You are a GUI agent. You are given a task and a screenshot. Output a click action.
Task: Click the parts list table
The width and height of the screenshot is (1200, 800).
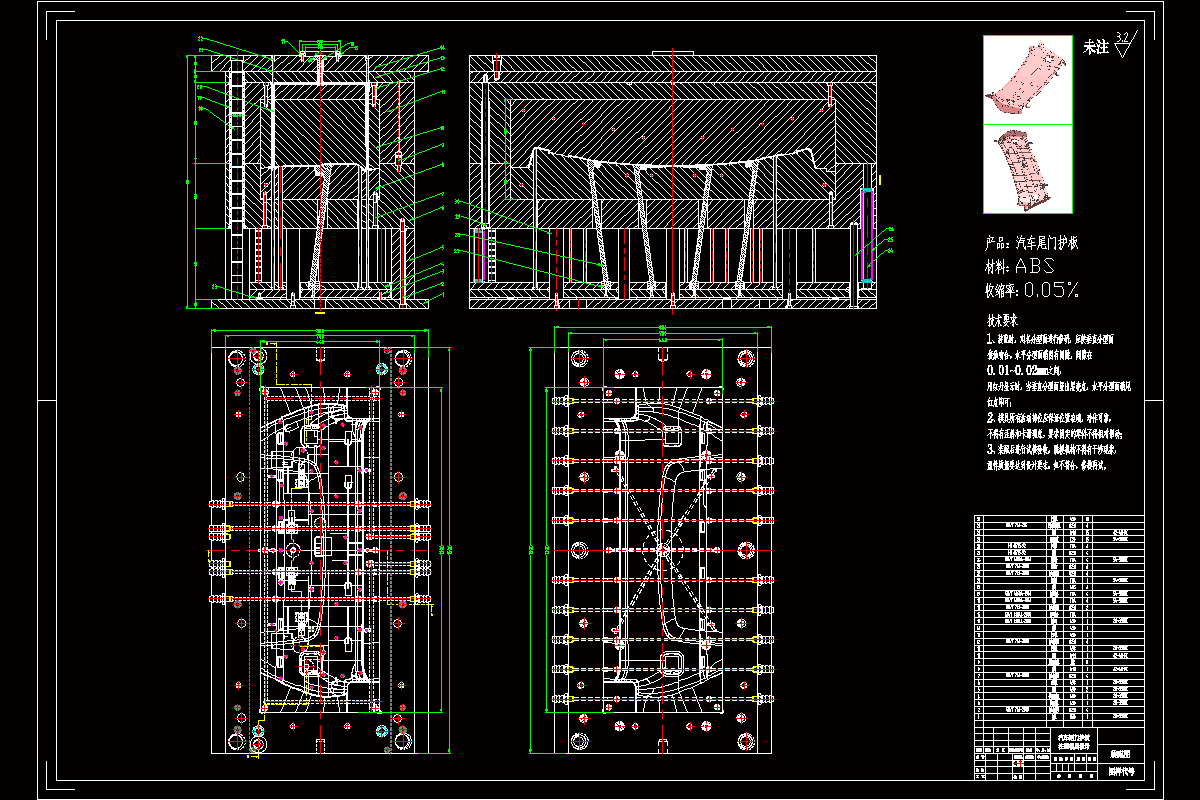pyautogui.click(x=1061, y=619)
